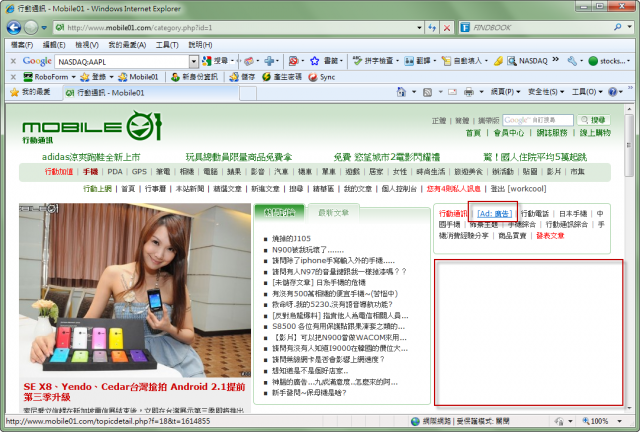
Task: Click the featured photo of woman holding phone
Action: [135, 290]
